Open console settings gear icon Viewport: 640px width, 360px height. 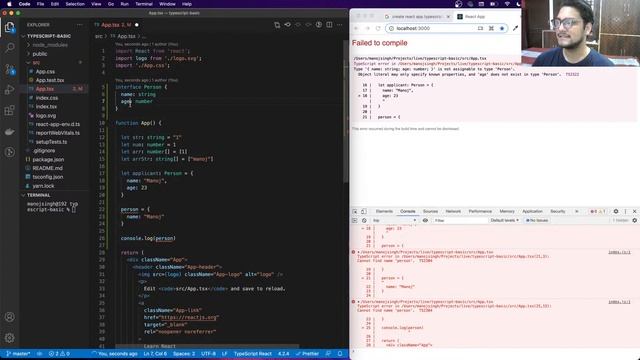click(634, 220)
